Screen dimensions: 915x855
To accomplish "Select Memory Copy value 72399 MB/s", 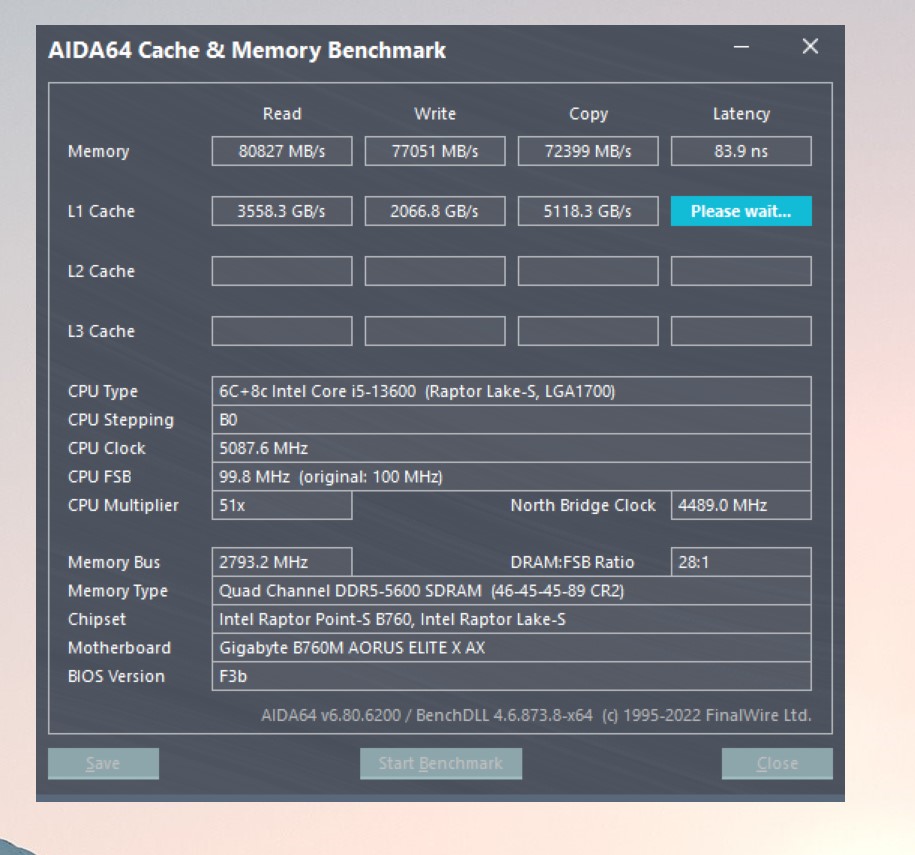I will 588,151.
